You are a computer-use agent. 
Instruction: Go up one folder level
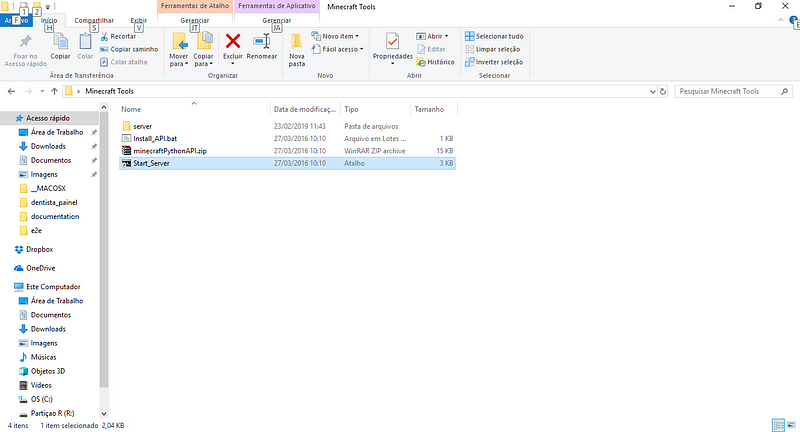[54, 91]
